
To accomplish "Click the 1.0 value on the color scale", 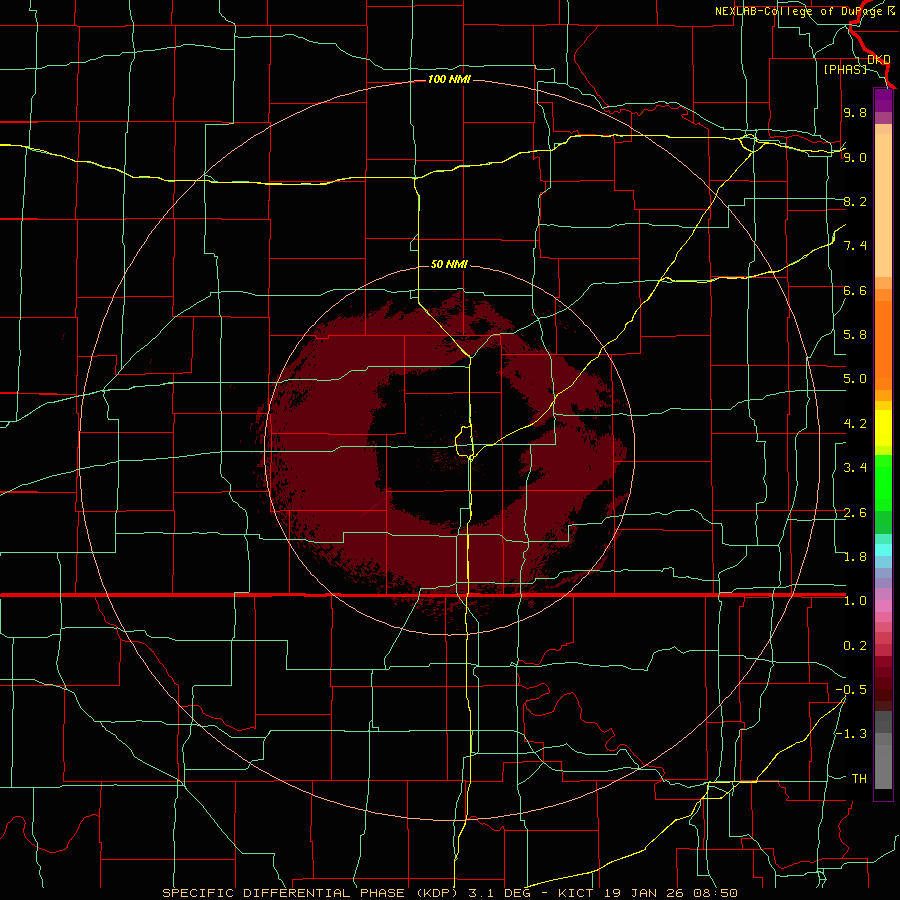I will (x=855, y=601).
